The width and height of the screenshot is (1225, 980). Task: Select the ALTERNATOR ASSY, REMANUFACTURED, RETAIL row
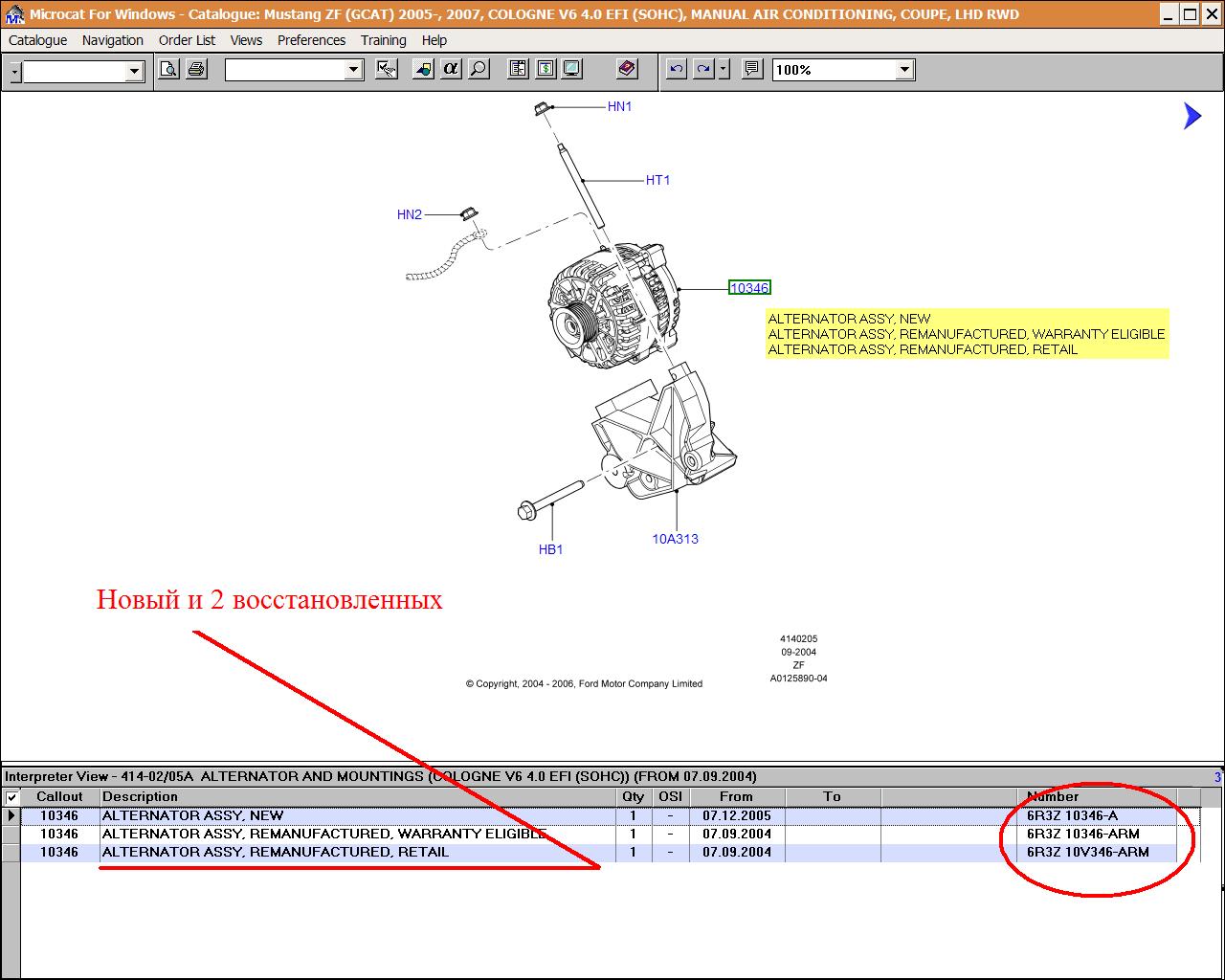click(275, 852)
